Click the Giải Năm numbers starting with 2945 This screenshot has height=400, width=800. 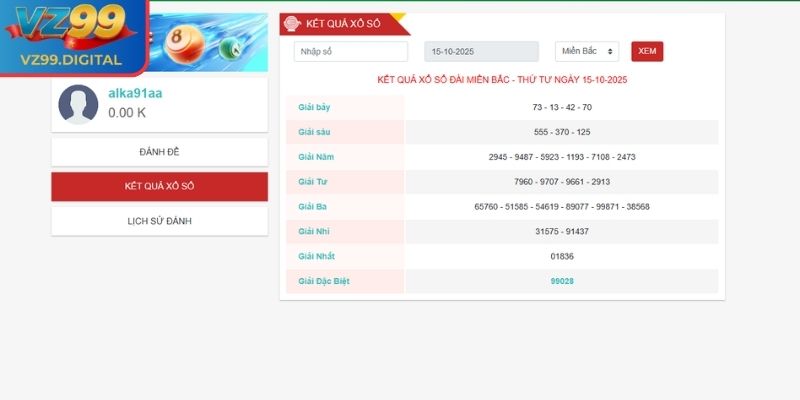(562, 157)
